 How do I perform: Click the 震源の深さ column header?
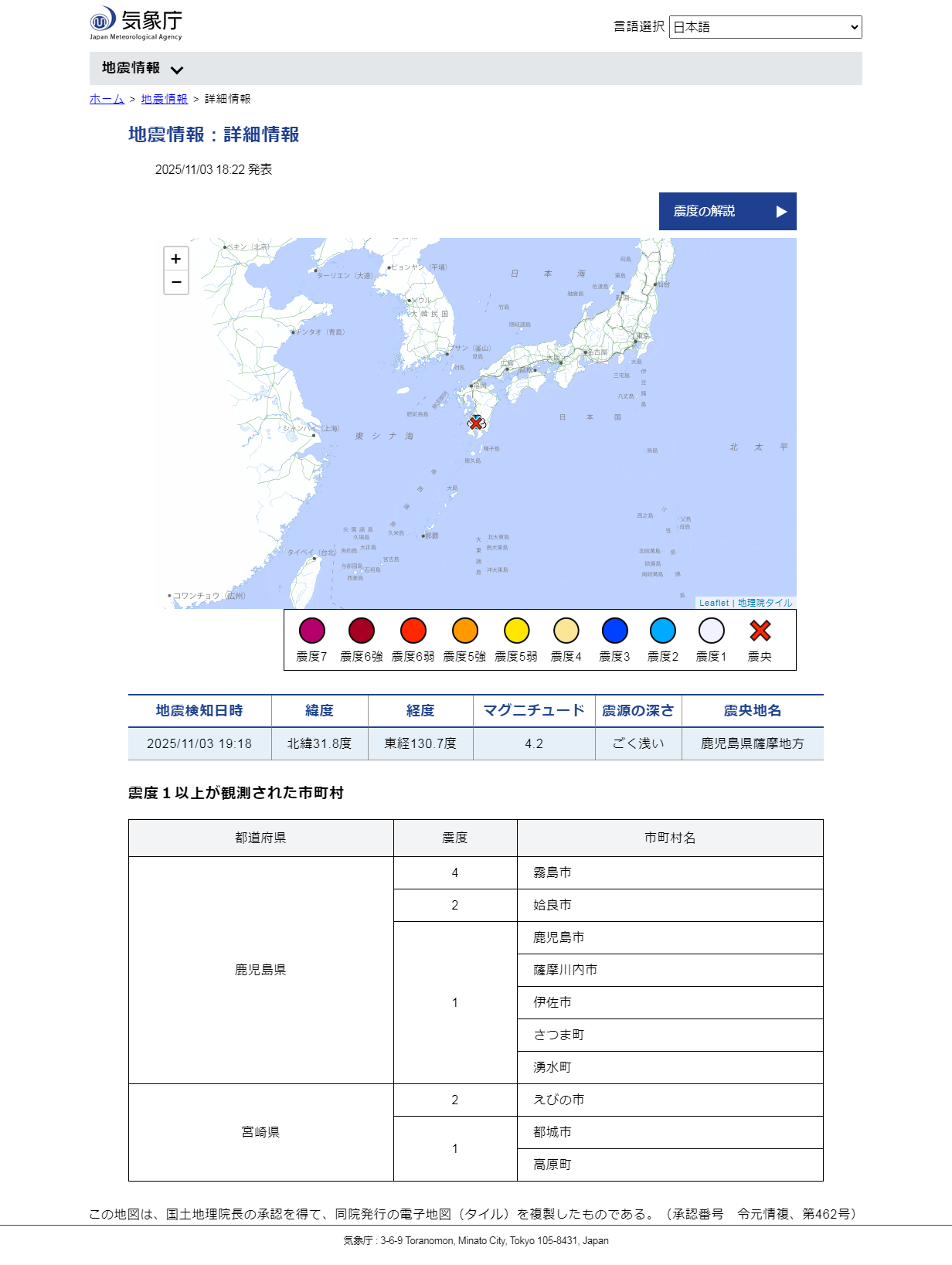click(638, 711)
